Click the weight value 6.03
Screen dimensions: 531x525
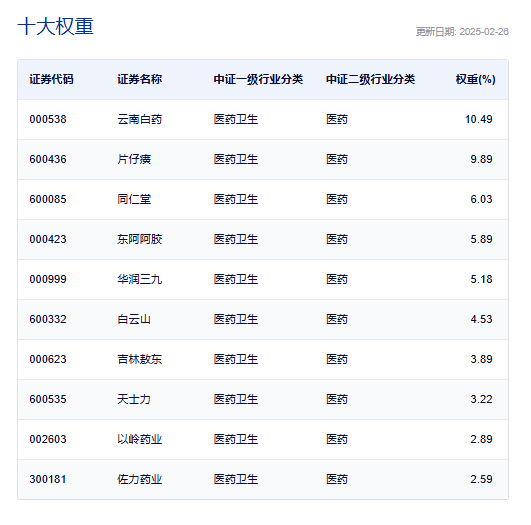point(481,200)
